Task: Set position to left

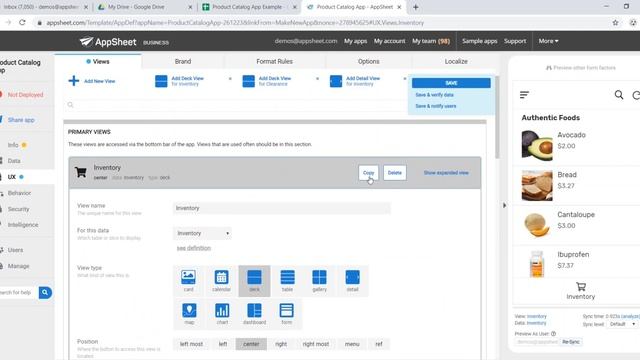Action: pos(222,344)
